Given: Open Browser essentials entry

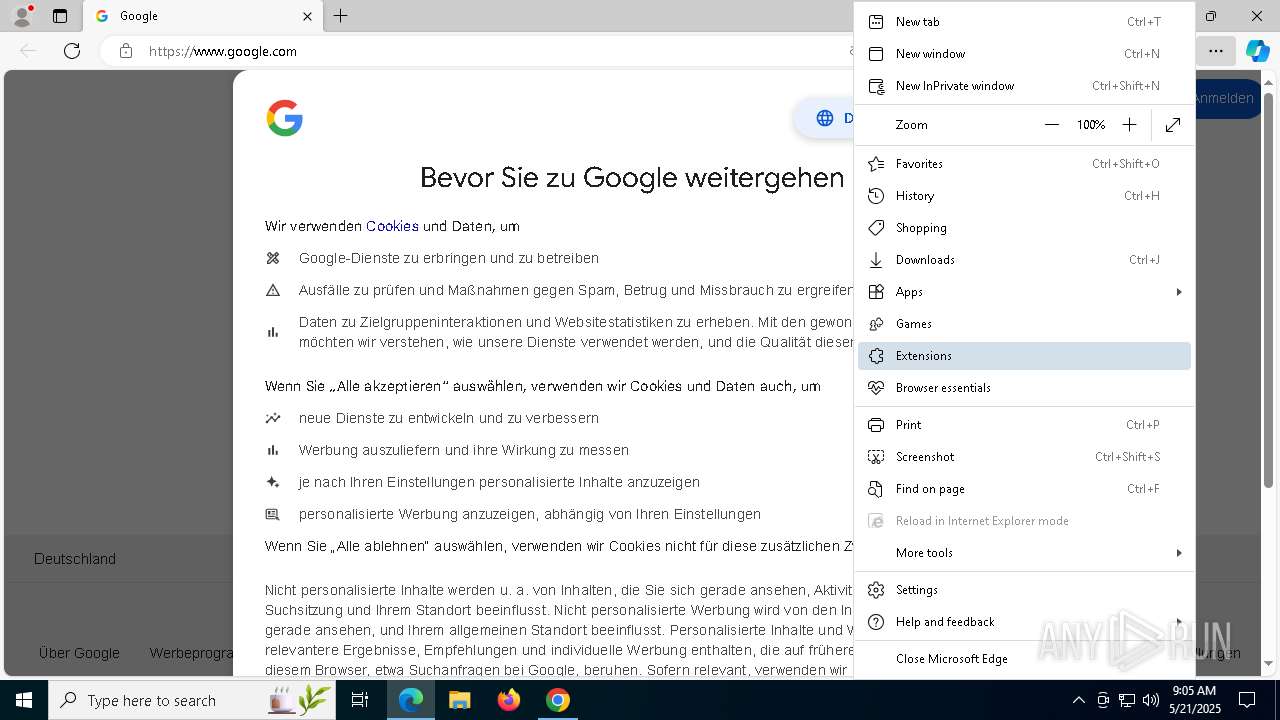Looking at the screenshot, I should coord(1024,388).
